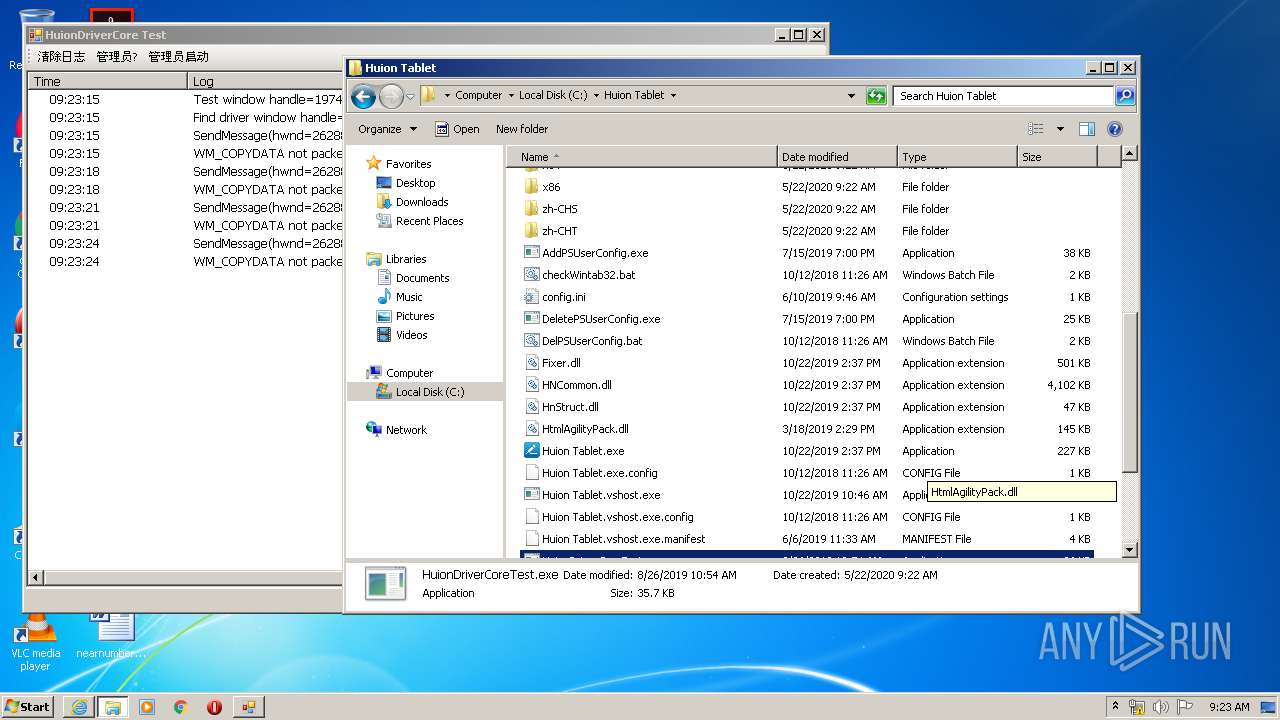1280x720 pixels.
Task: Select Huion Tablet.vshost.exe file
Action: (x=601, y=495)
